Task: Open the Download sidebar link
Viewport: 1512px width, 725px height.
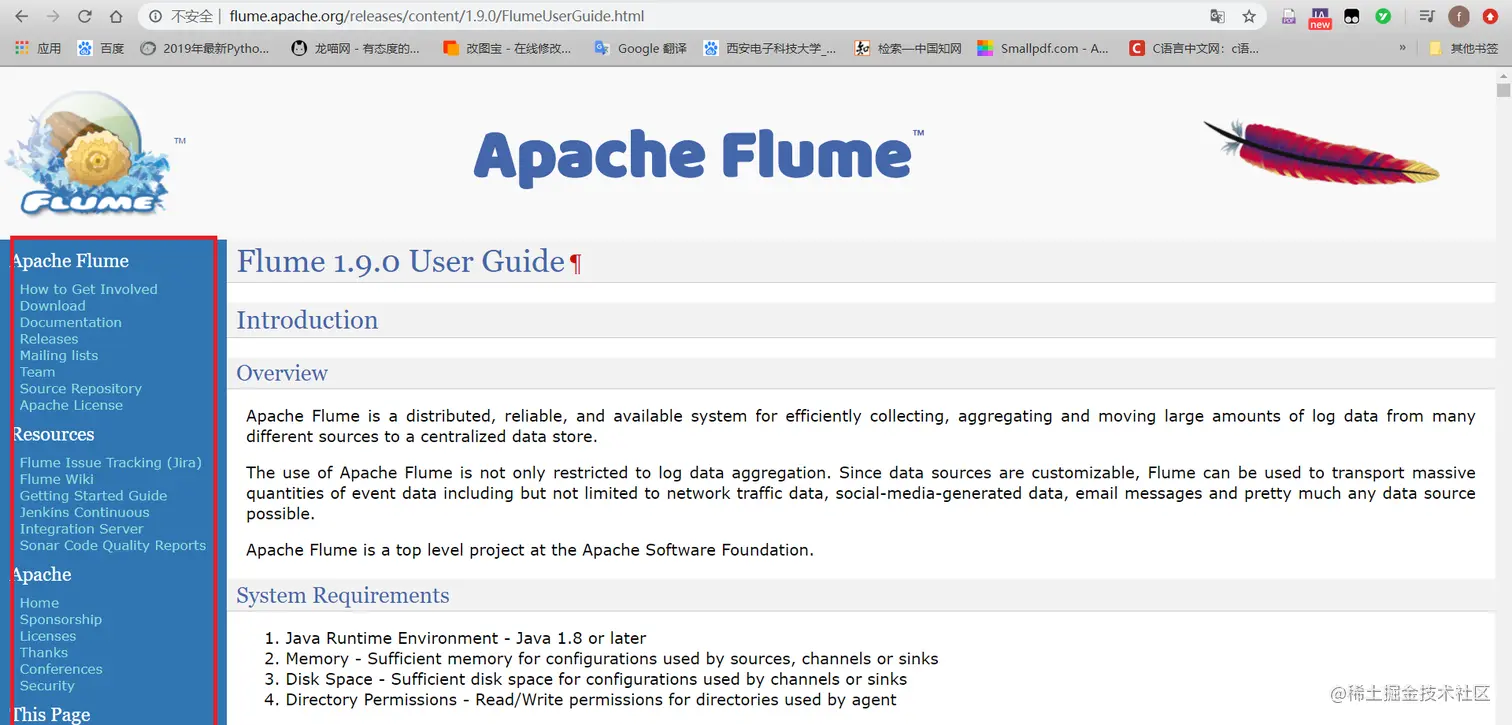Action: 53,306
